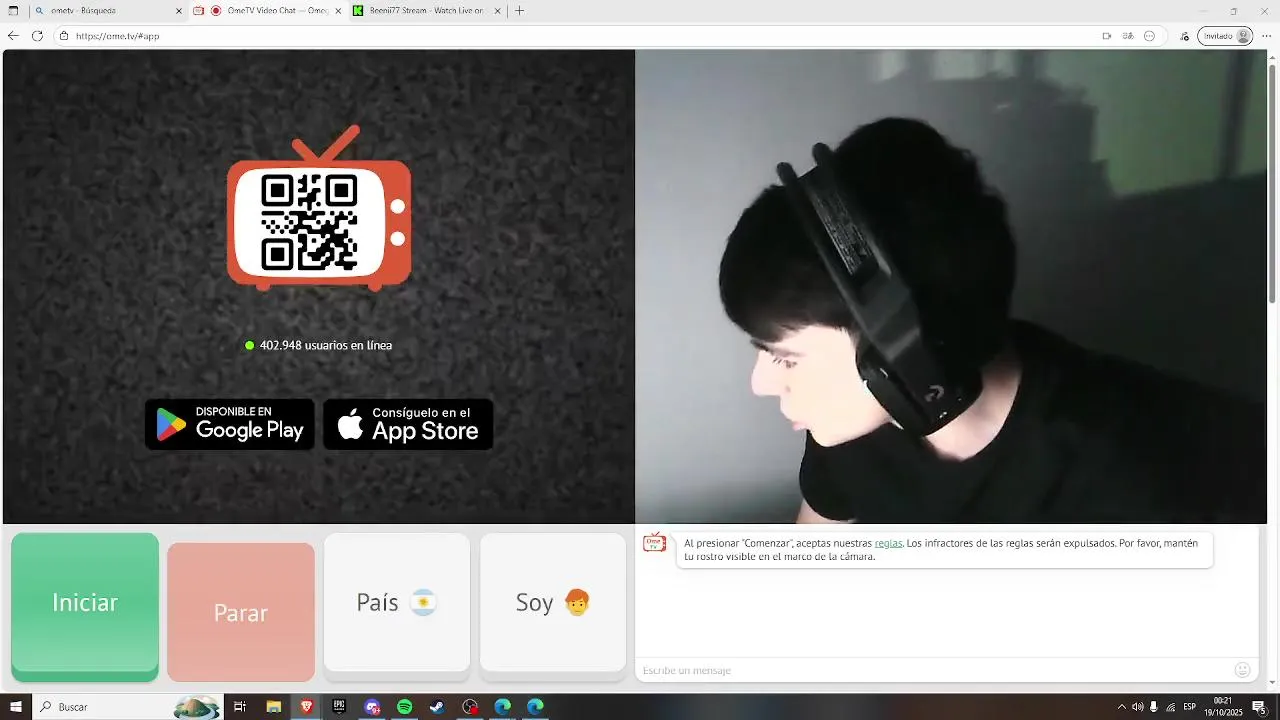This screenshot has height=720, width=1280.
Task: Close the Beenji77 Stream tab
Action: point(497,11)
